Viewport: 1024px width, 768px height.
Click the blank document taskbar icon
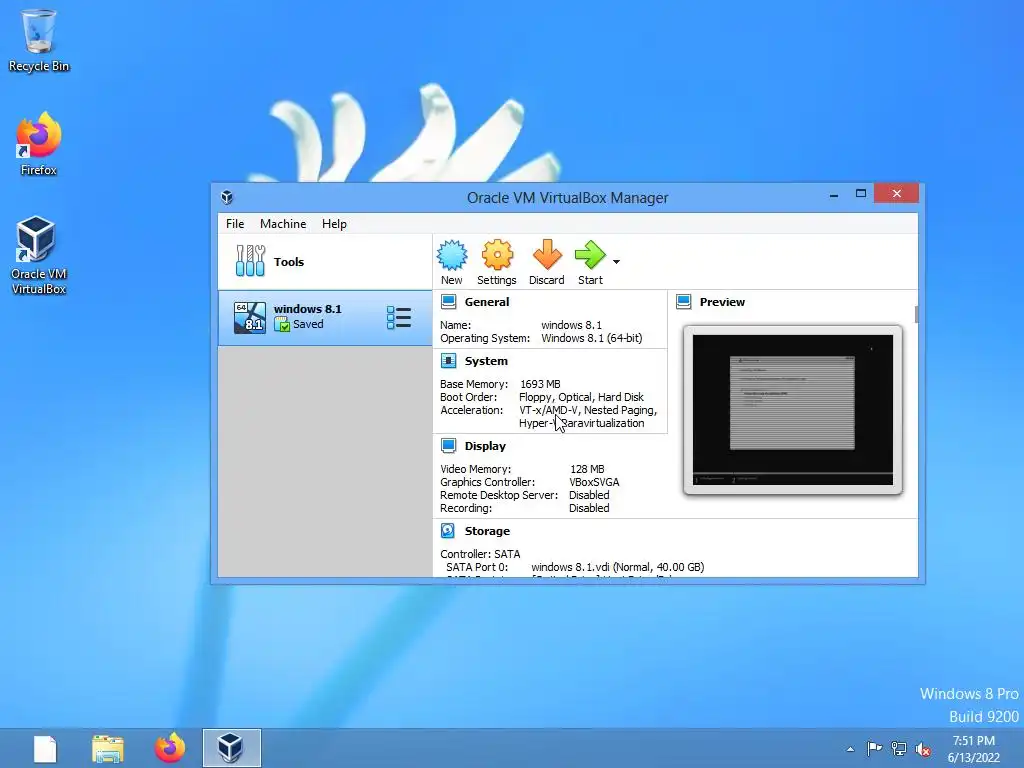[45, 748]
